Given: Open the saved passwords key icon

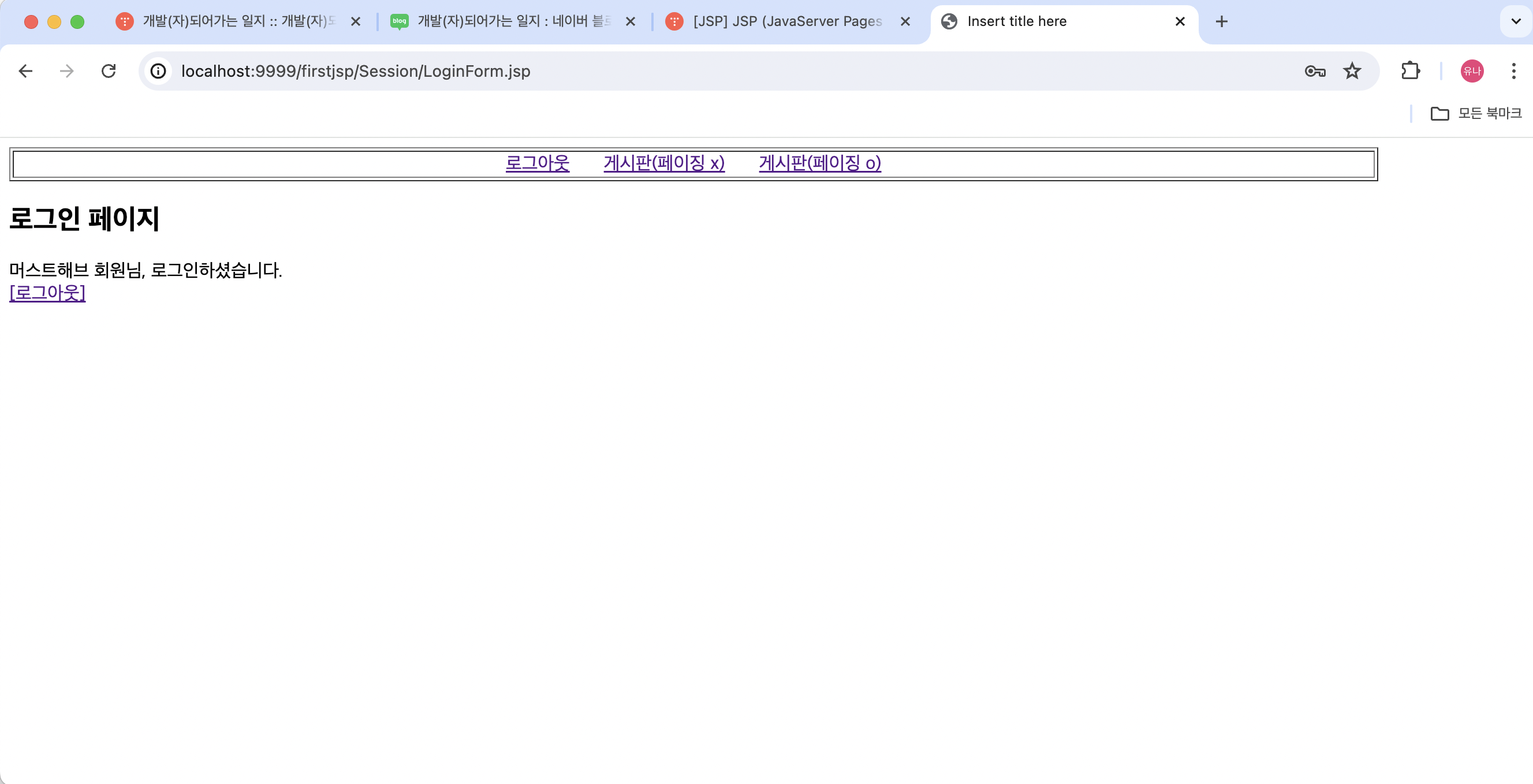Looking at the screenshot, I should tap(1315, 72).
